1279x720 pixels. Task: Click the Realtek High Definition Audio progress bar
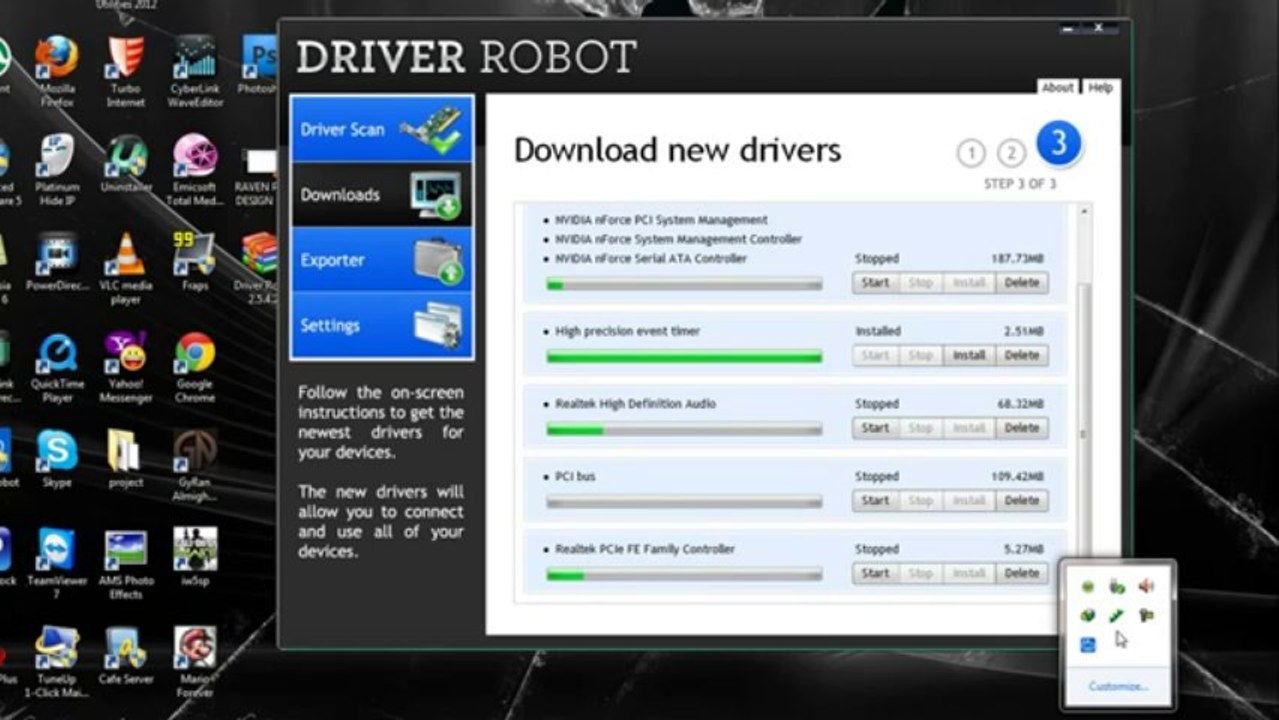[x=684, y=430]
